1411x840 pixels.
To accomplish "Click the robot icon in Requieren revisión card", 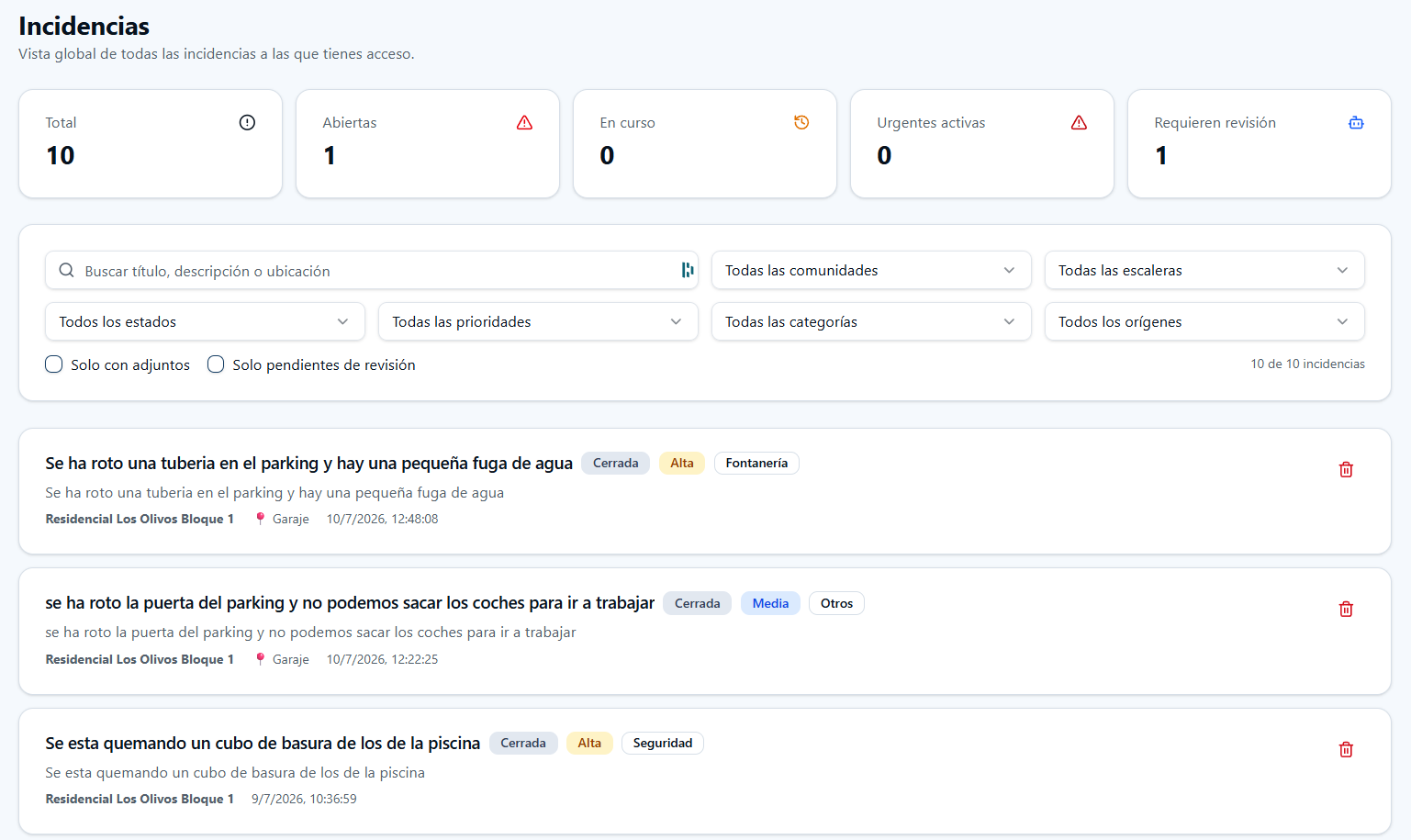I will pos(1356,122).
